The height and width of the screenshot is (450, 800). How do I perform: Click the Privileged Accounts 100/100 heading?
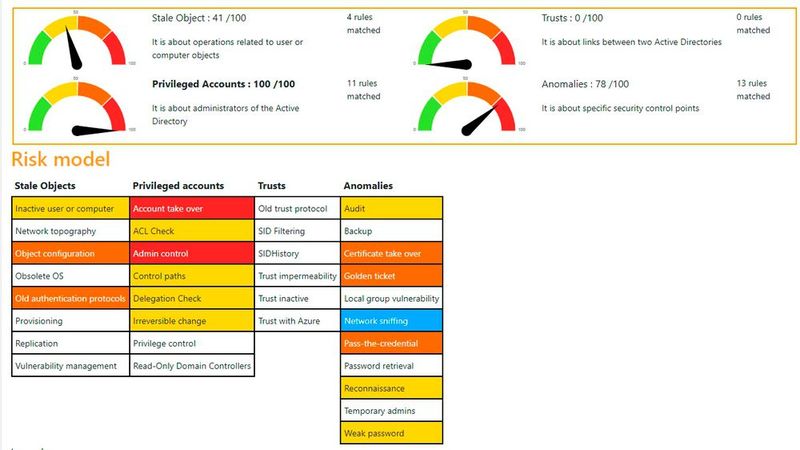click(x=223, y=84)
